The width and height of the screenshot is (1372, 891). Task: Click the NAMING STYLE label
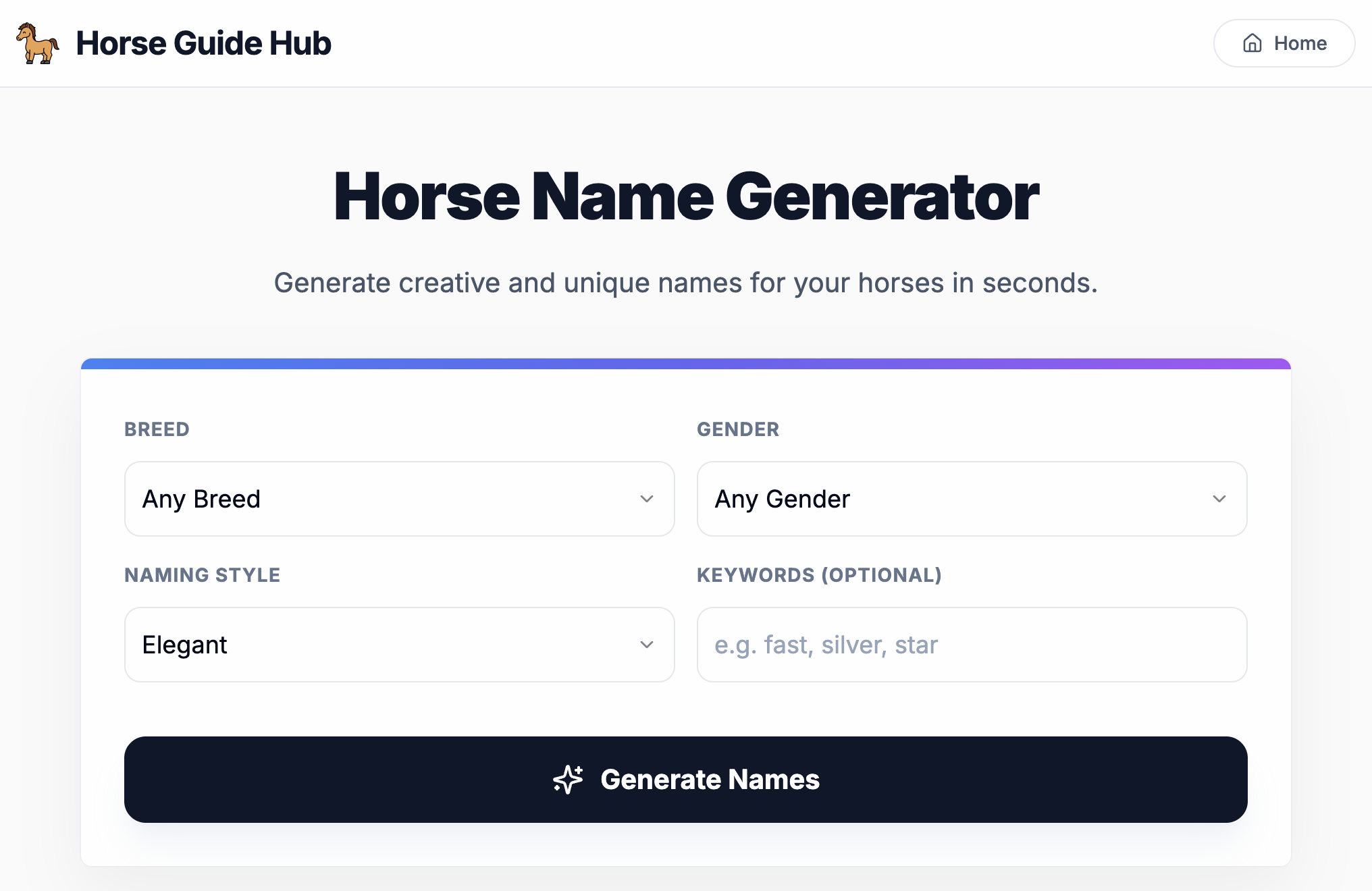[x=202, y=575]
